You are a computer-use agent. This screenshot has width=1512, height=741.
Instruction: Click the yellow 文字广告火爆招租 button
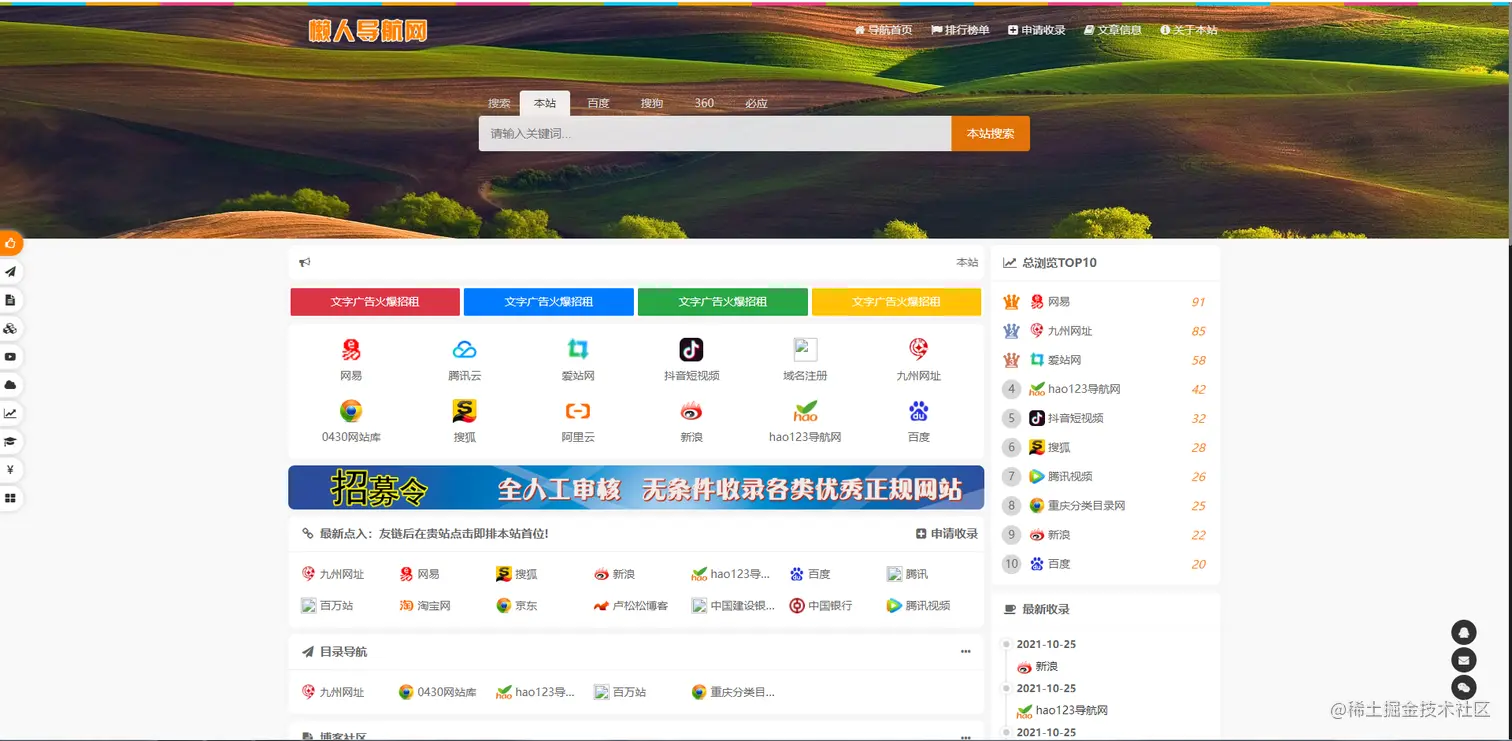point(897,301)
